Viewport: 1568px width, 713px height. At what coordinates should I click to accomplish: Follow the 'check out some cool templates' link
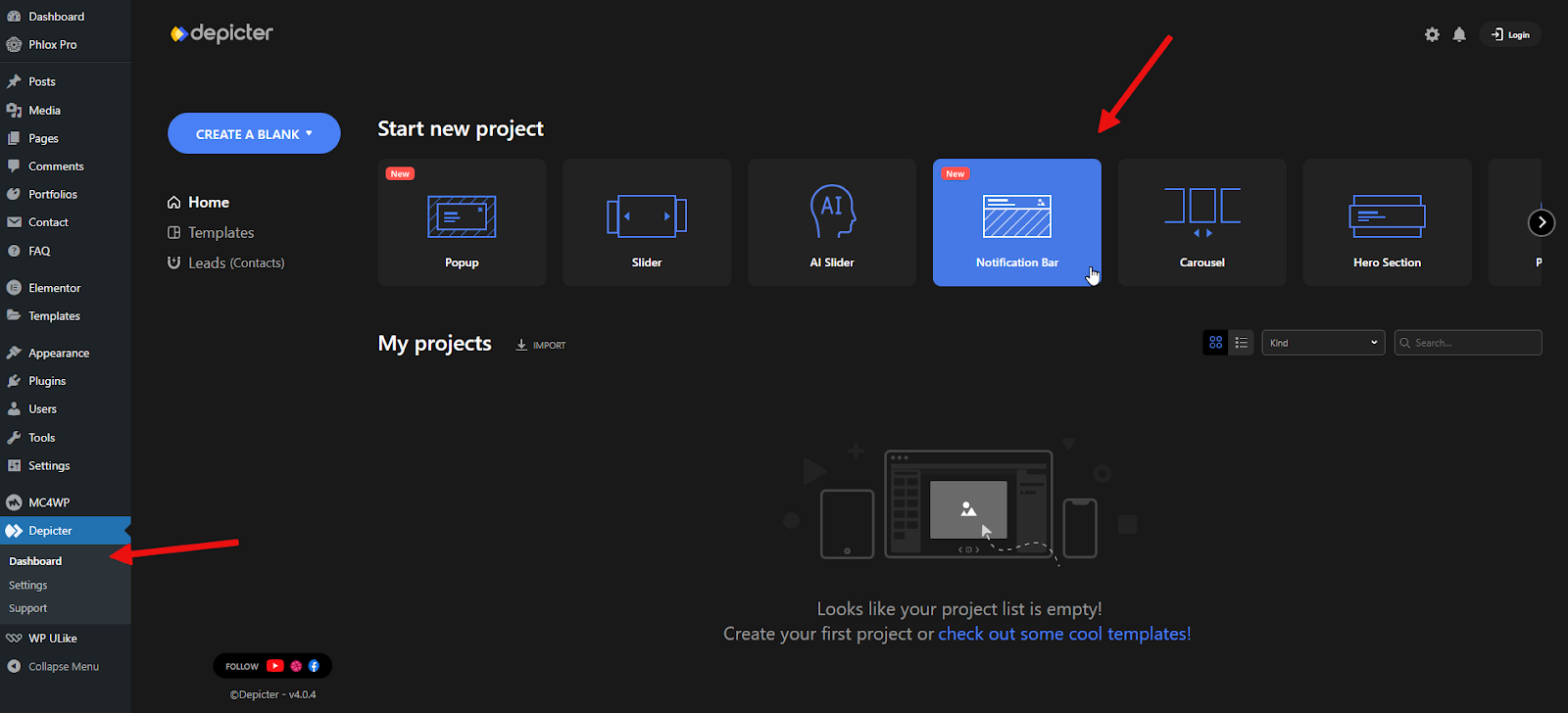[1064, 634]
